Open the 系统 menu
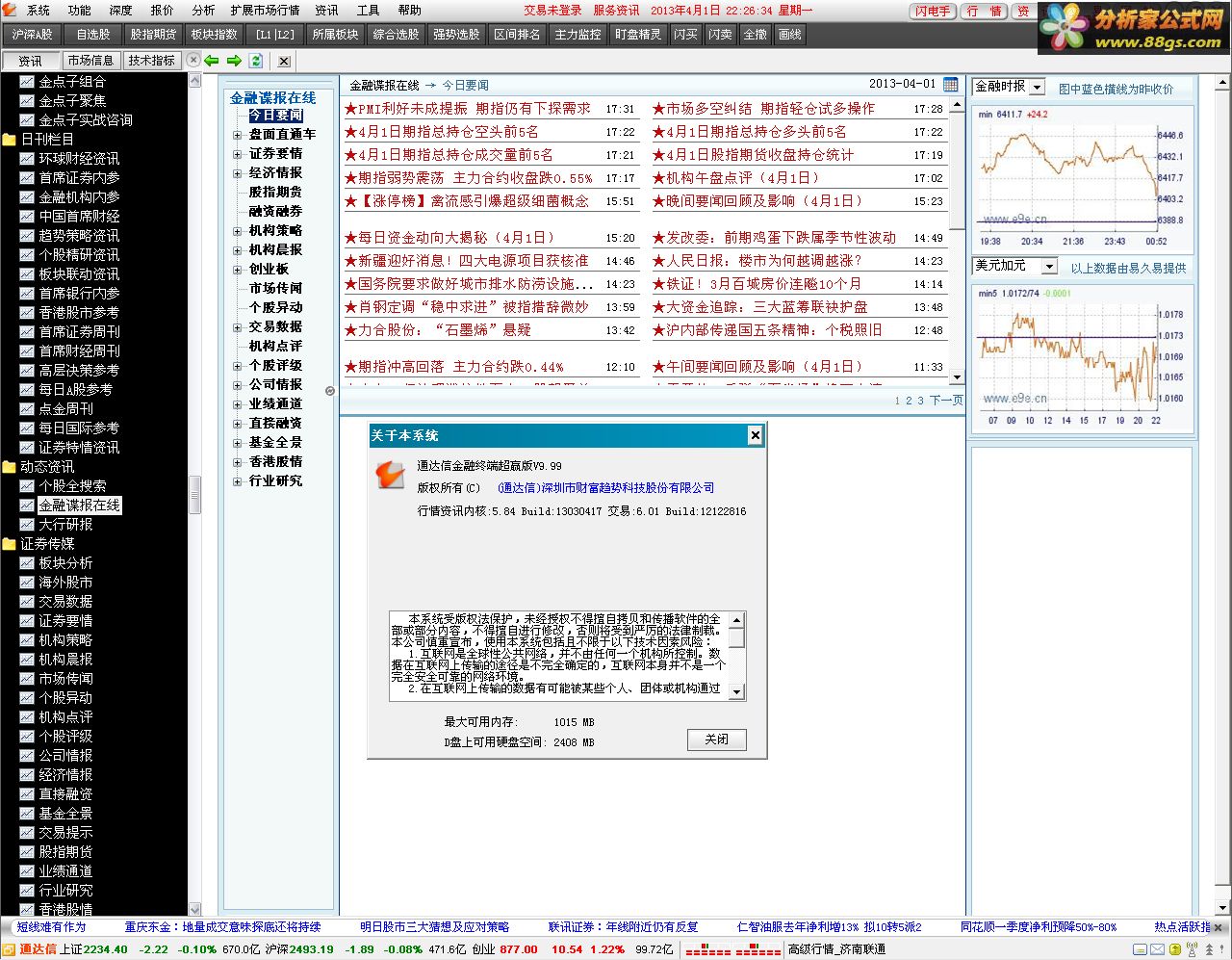 [x=38, y=10]
